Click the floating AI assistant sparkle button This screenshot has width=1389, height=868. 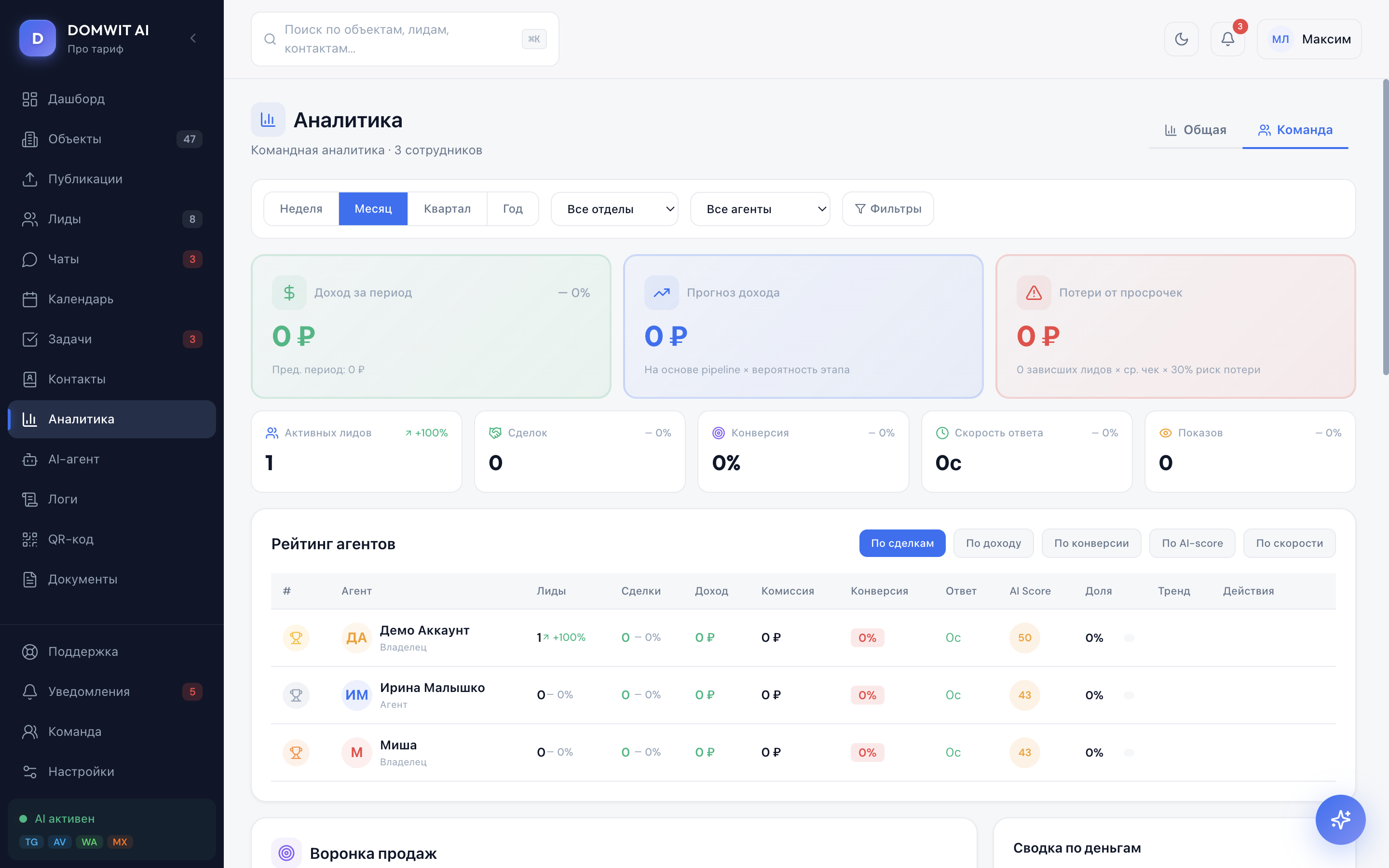coord(1341,820)
